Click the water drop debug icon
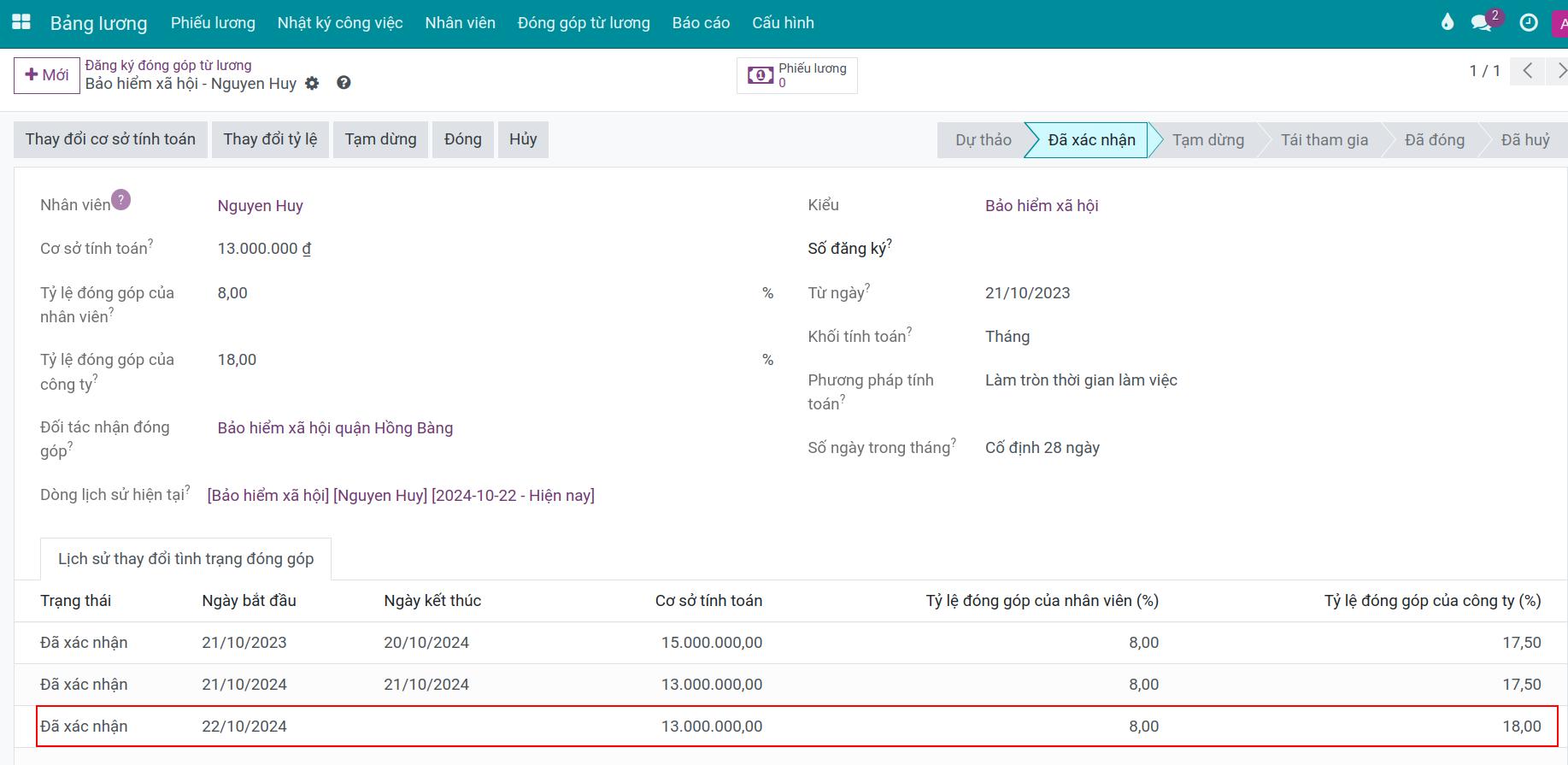 (1447, 23)
